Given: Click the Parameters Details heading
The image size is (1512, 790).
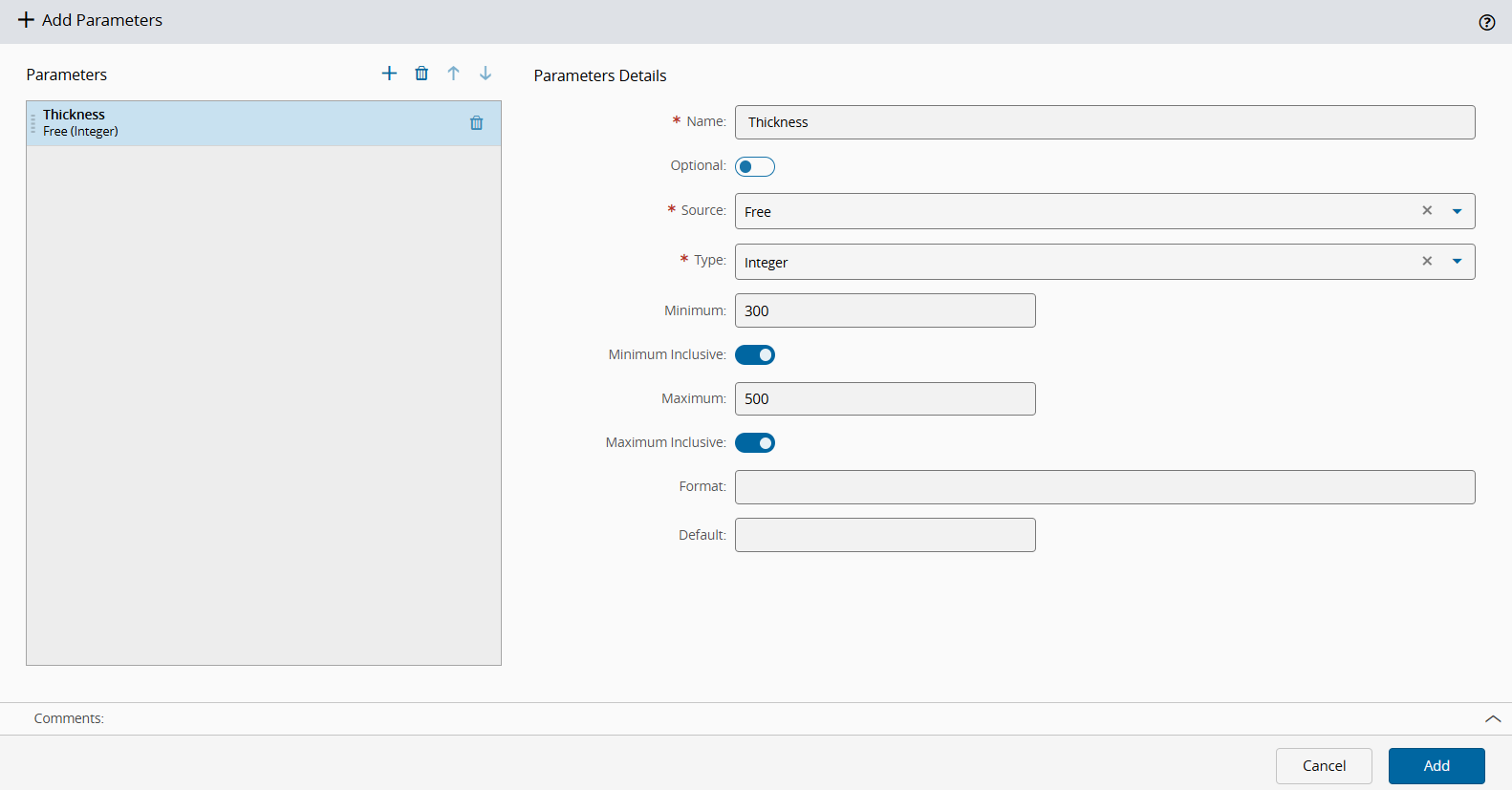Looking at the screenshot, I should tap(600, 75).
